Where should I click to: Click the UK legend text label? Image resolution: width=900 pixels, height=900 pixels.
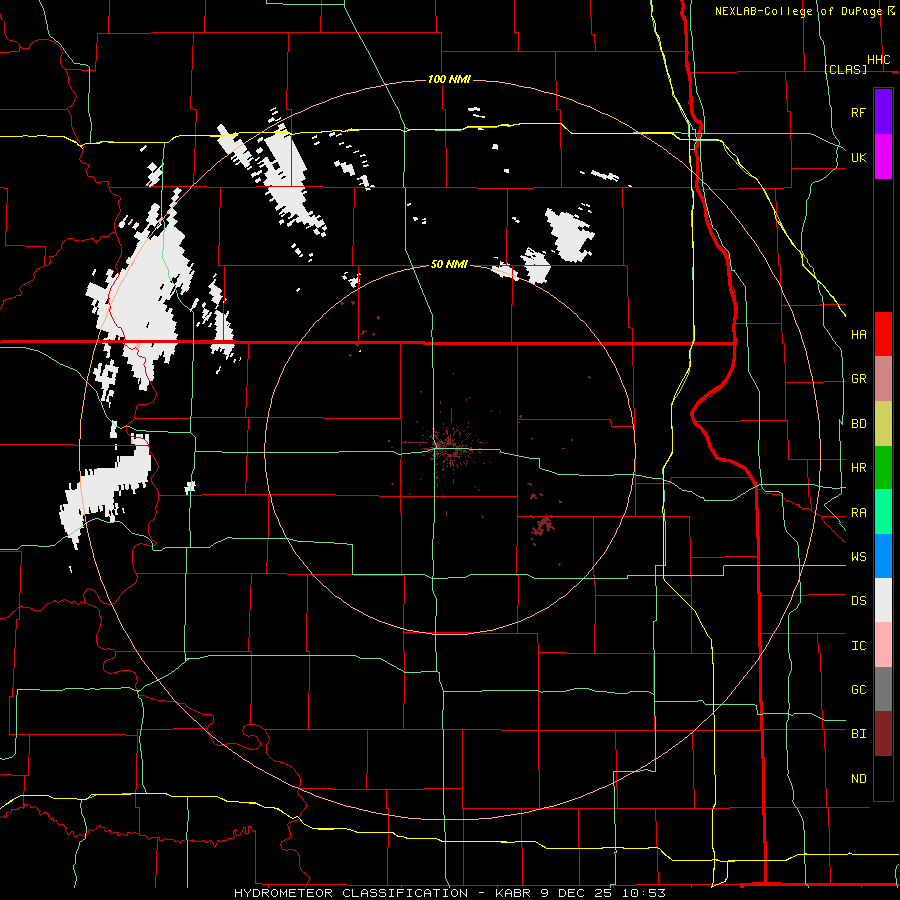point(858,157)
